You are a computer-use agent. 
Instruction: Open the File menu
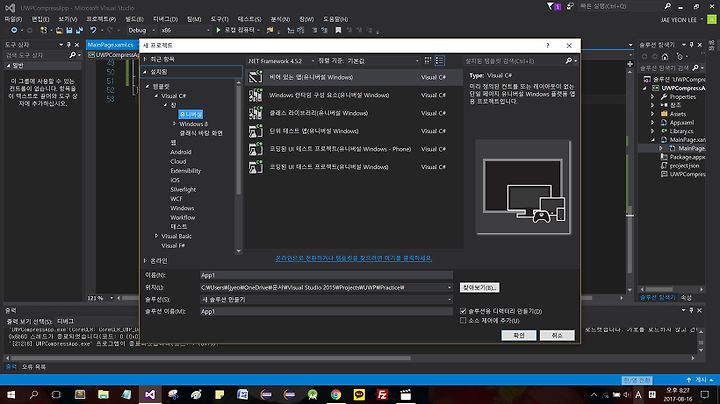tap(13, 19)
